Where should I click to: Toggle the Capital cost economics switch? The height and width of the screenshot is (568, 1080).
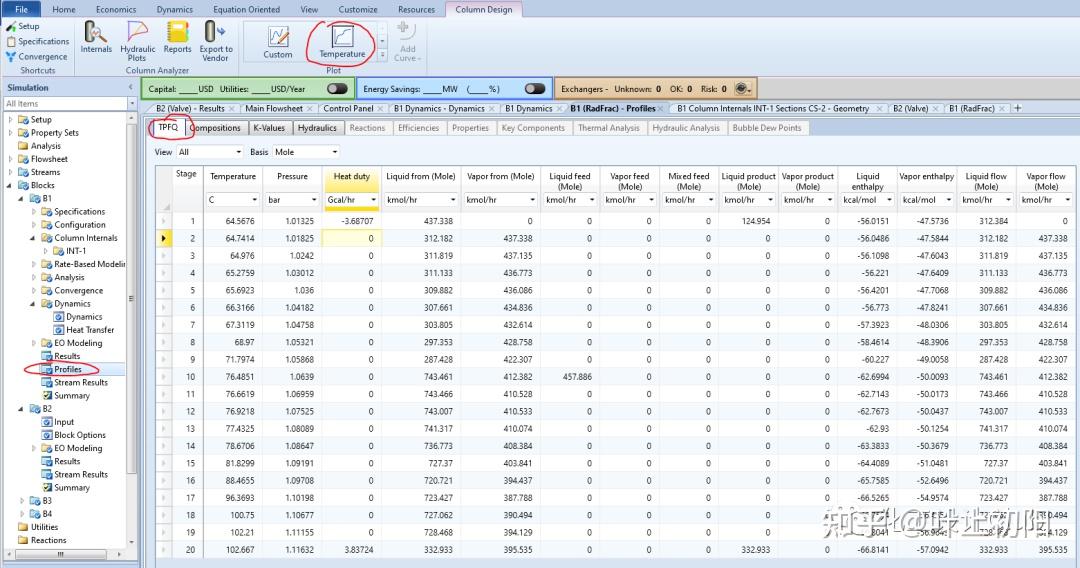tap(337, 89)
